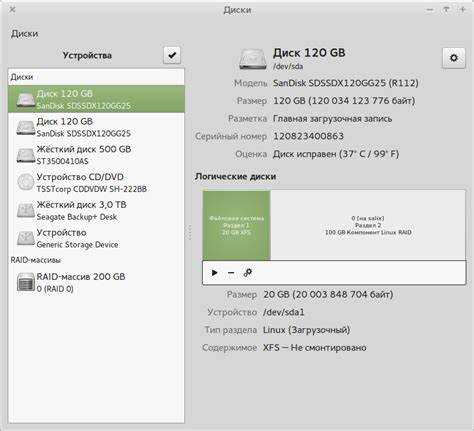Click the 20 003 848 704 байт partition size
Image resolution: width=474 pixels, height=431 pixels.
pyautogui.click(x=328, y=295)
